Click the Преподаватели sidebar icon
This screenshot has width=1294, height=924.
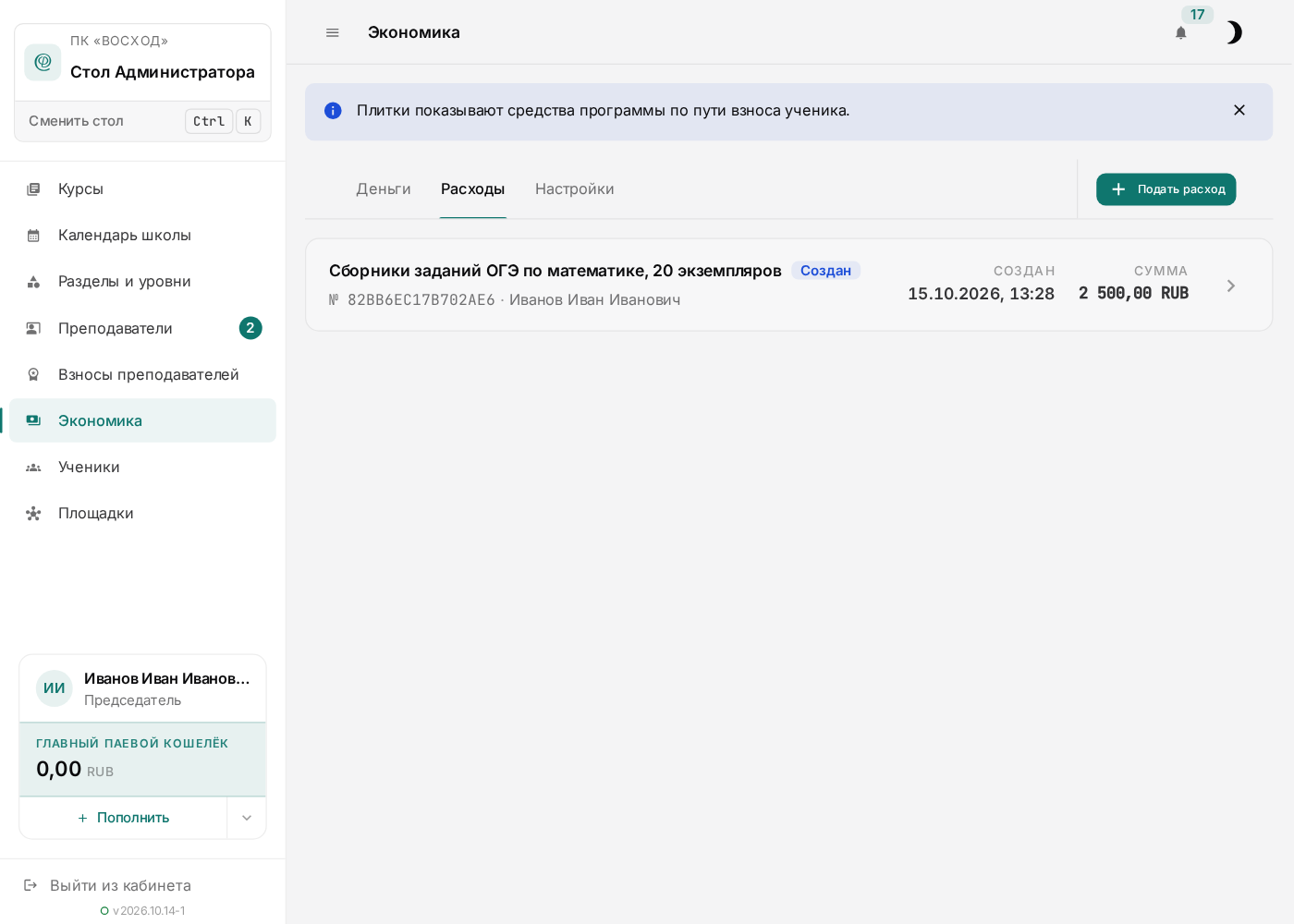[x=33, y=328]
